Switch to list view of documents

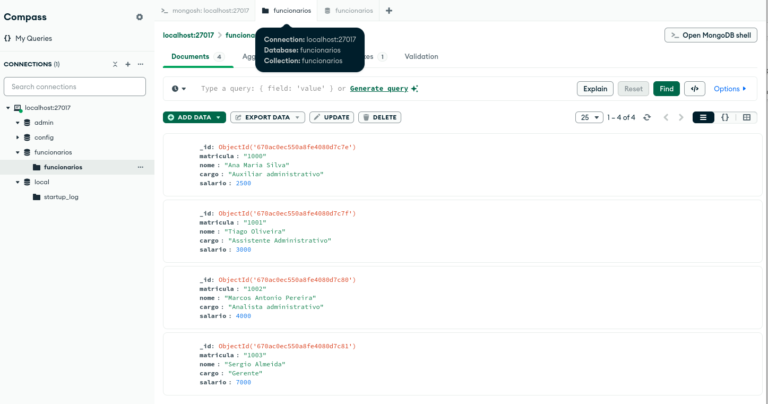click(703, 117)
